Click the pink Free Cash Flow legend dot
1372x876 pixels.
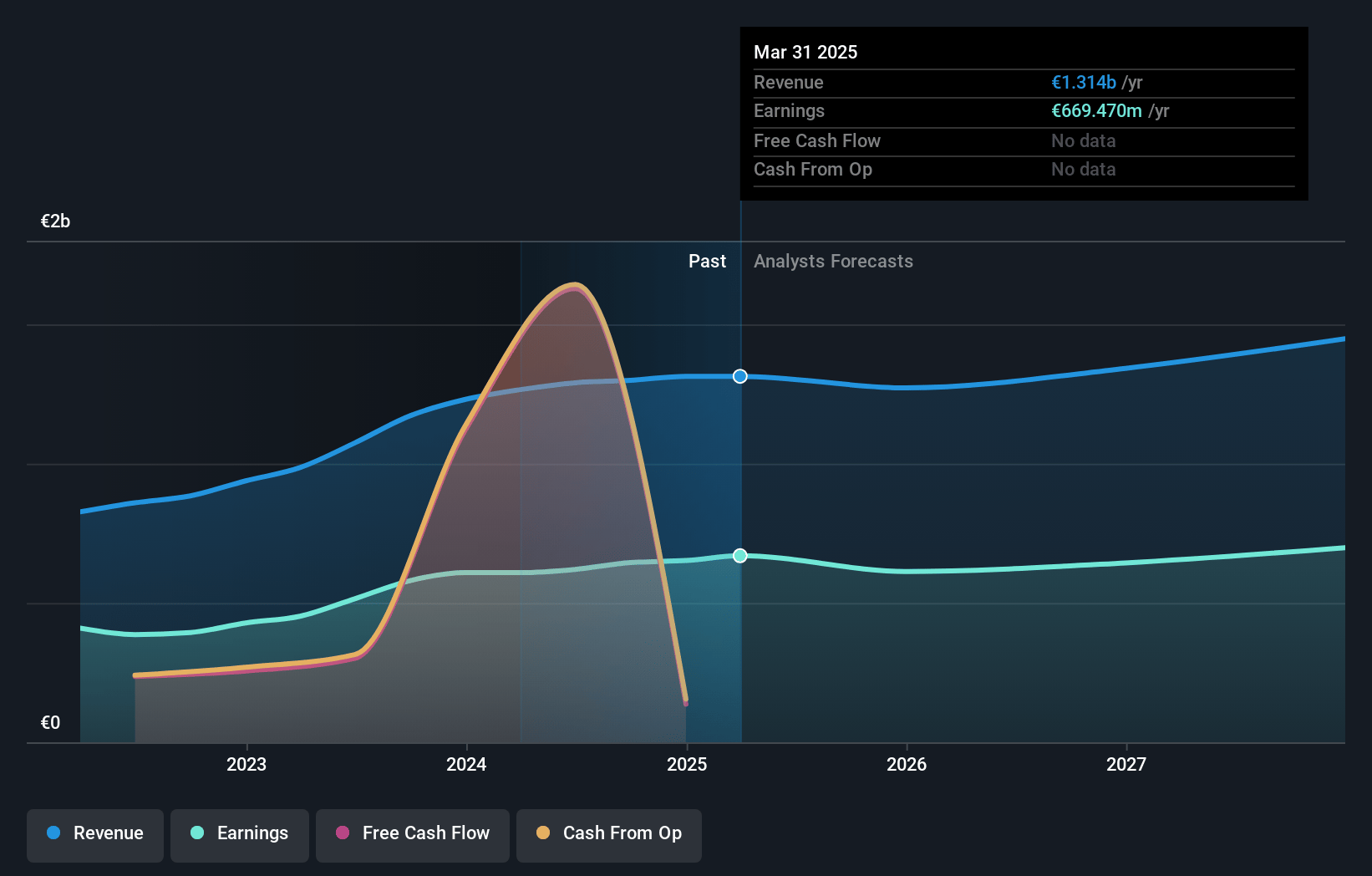tap(343, 833)
